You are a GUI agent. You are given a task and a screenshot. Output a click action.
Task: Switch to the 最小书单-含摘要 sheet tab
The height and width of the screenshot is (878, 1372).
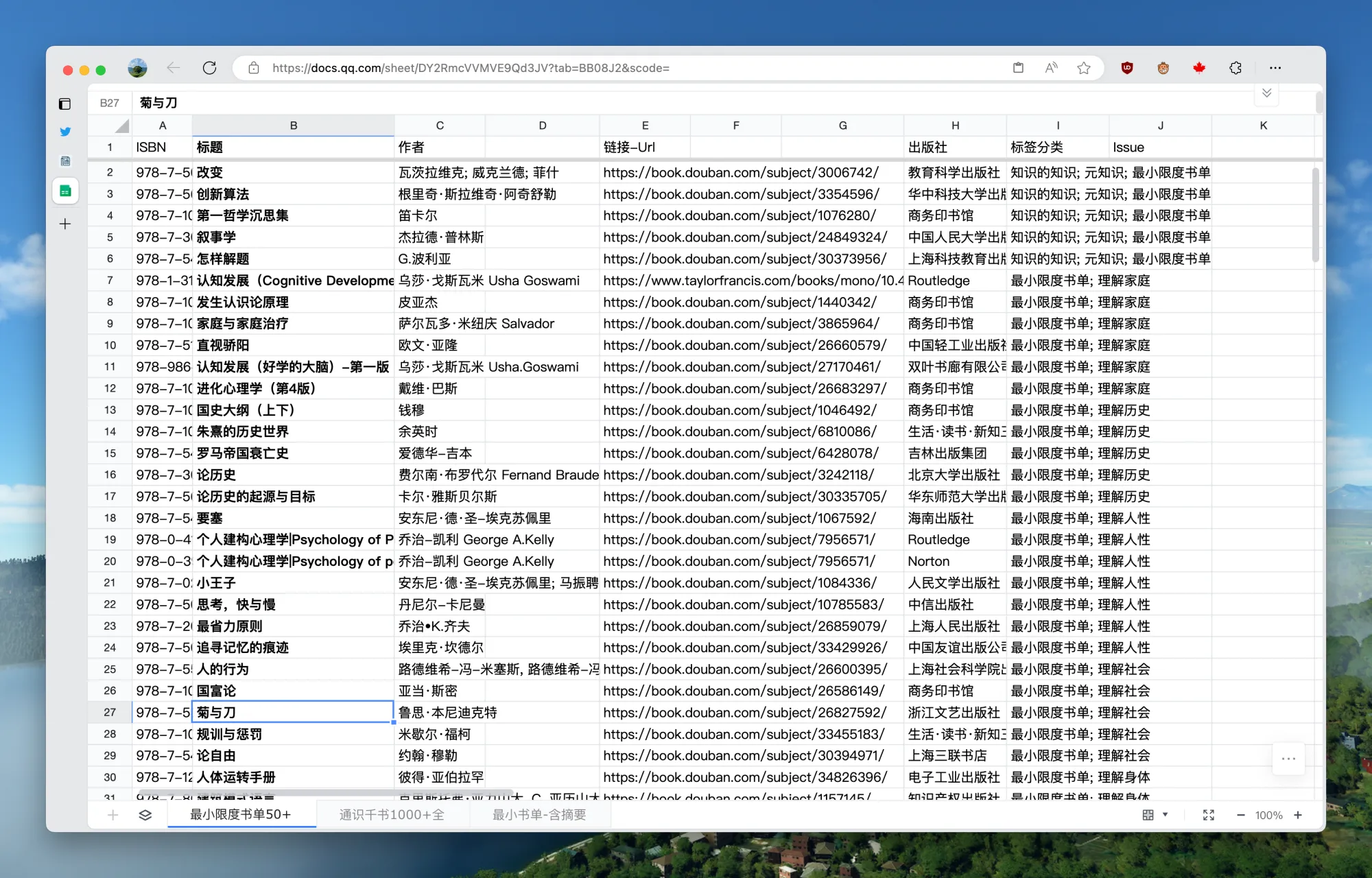point(539,815)
